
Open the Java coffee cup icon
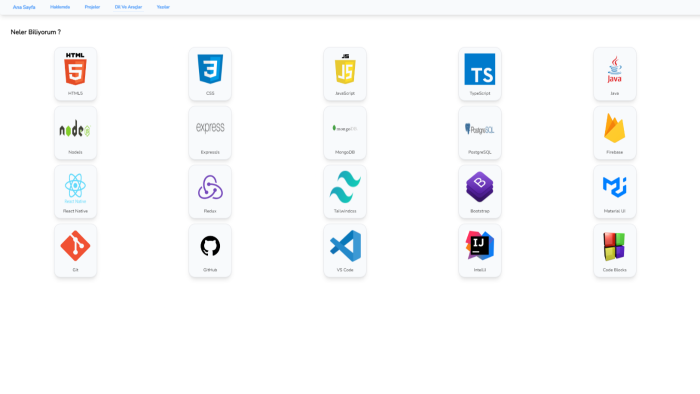[615, 69]
